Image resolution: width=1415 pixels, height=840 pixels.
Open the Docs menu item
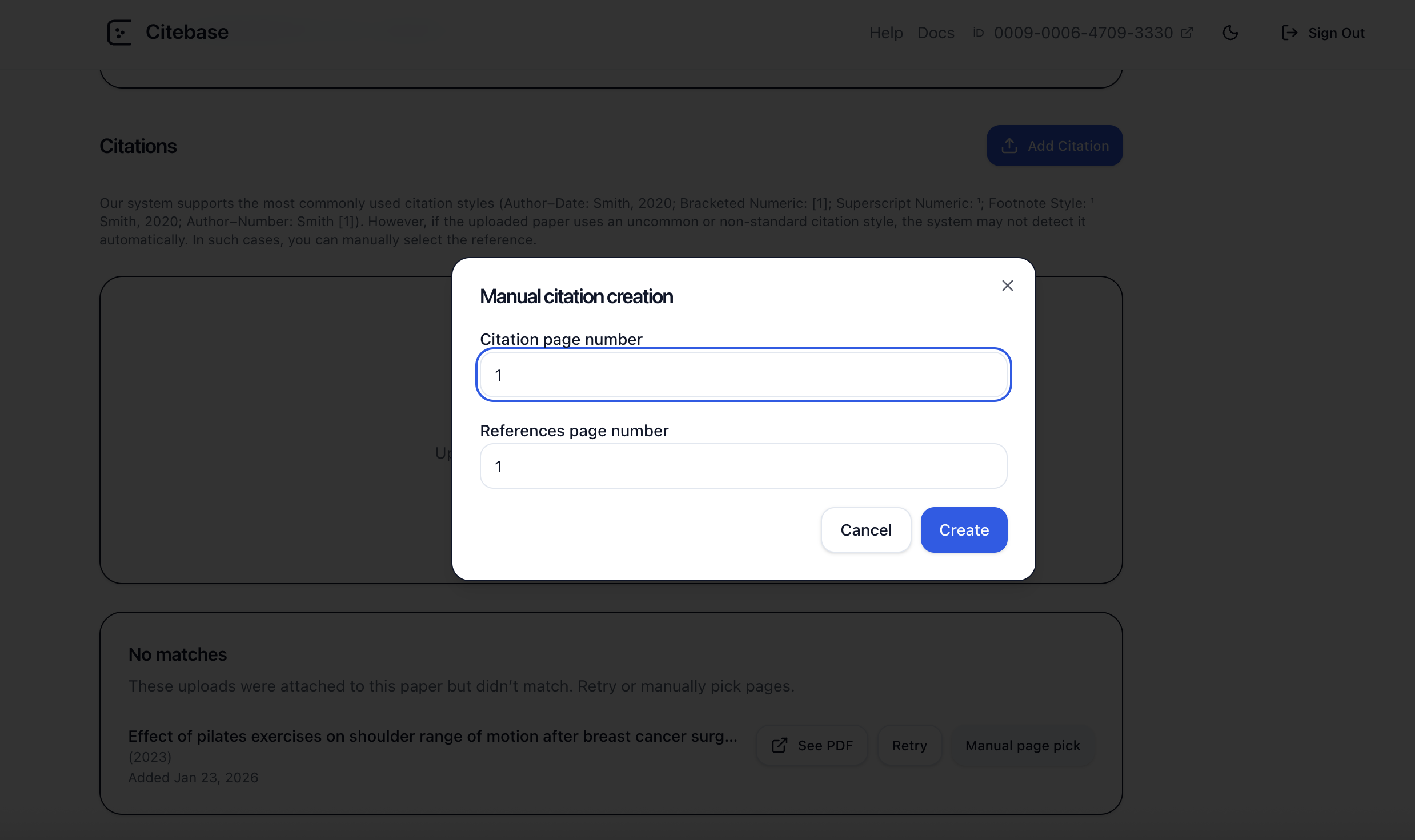pos(936,33)
